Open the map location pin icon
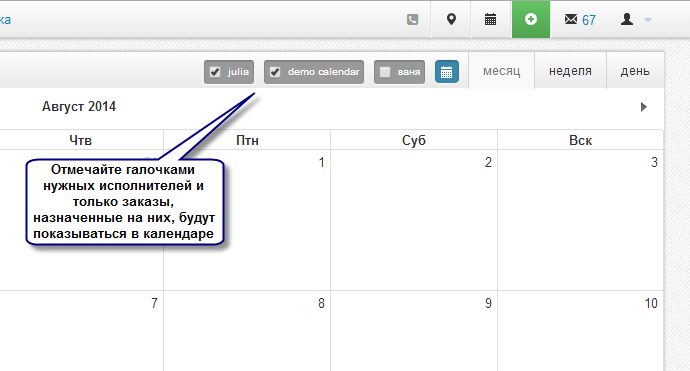The height and width of the screenshot is (371, 690). [451, 19]
